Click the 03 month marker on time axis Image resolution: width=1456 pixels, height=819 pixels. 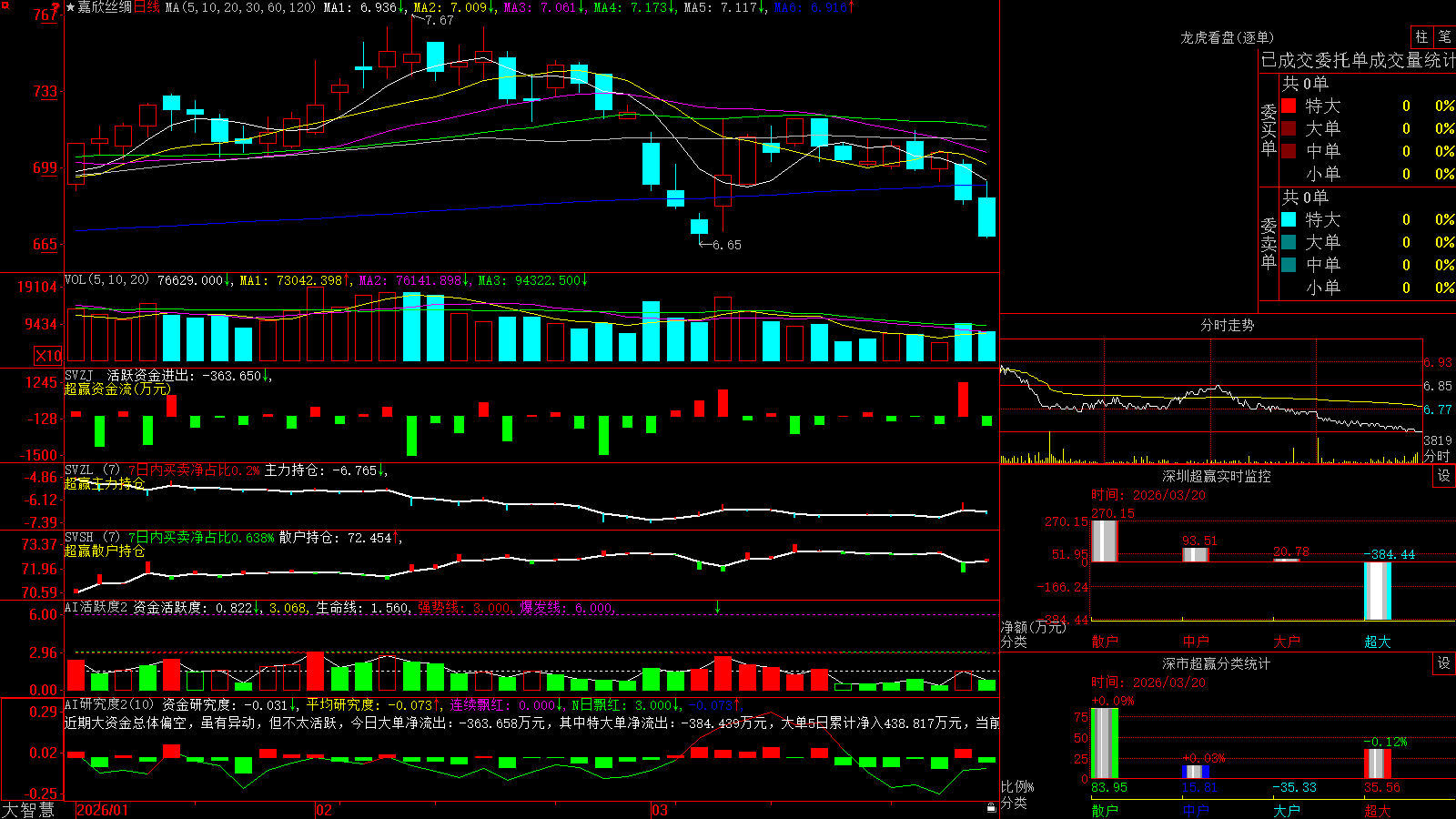coord(660,810)
